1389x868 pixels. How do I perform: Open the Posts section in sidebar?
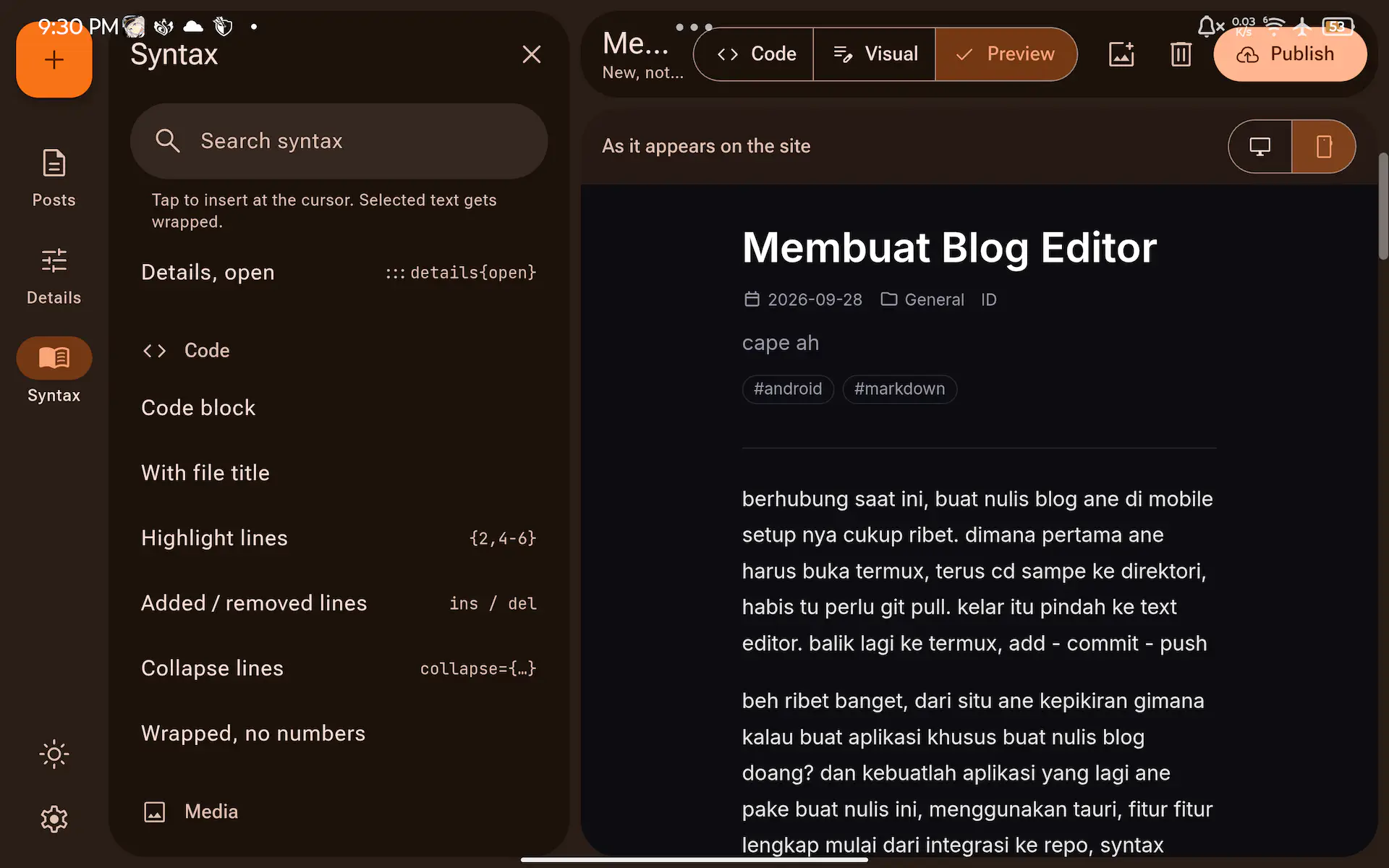tap(54, 178)
